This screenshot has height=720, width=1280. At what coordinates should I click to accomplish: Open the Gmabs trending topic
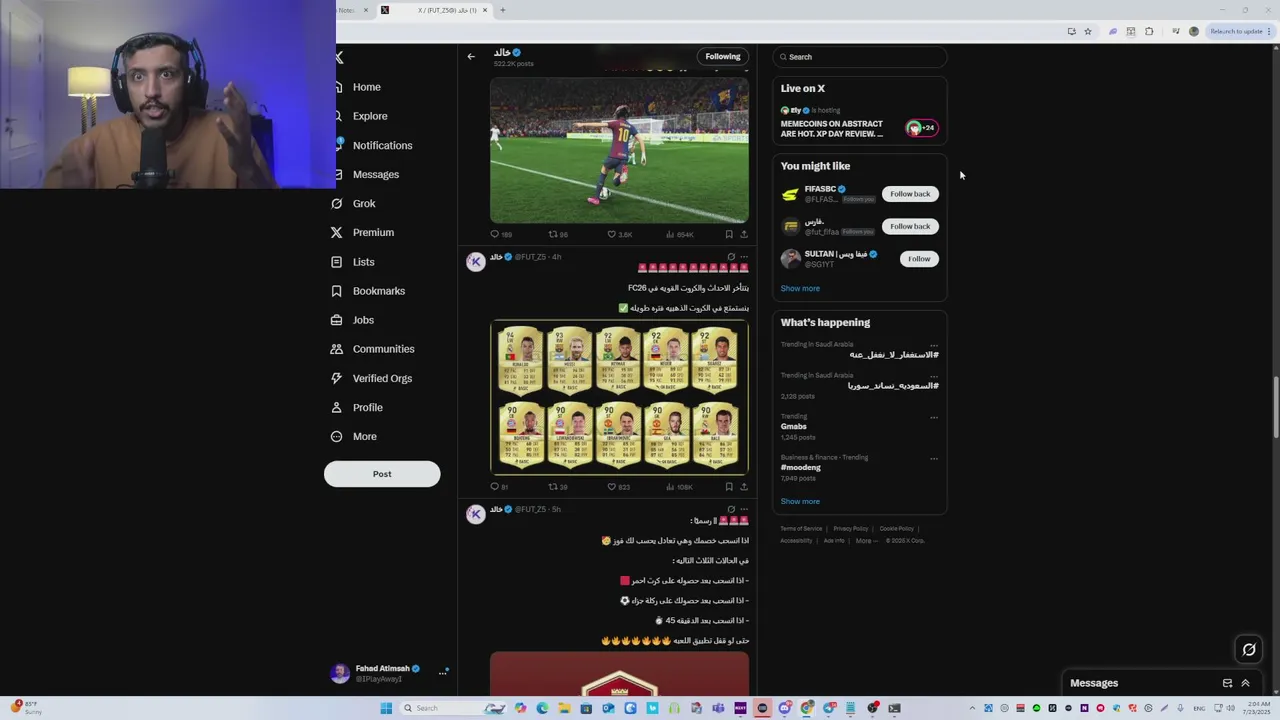tap(793, 426)
